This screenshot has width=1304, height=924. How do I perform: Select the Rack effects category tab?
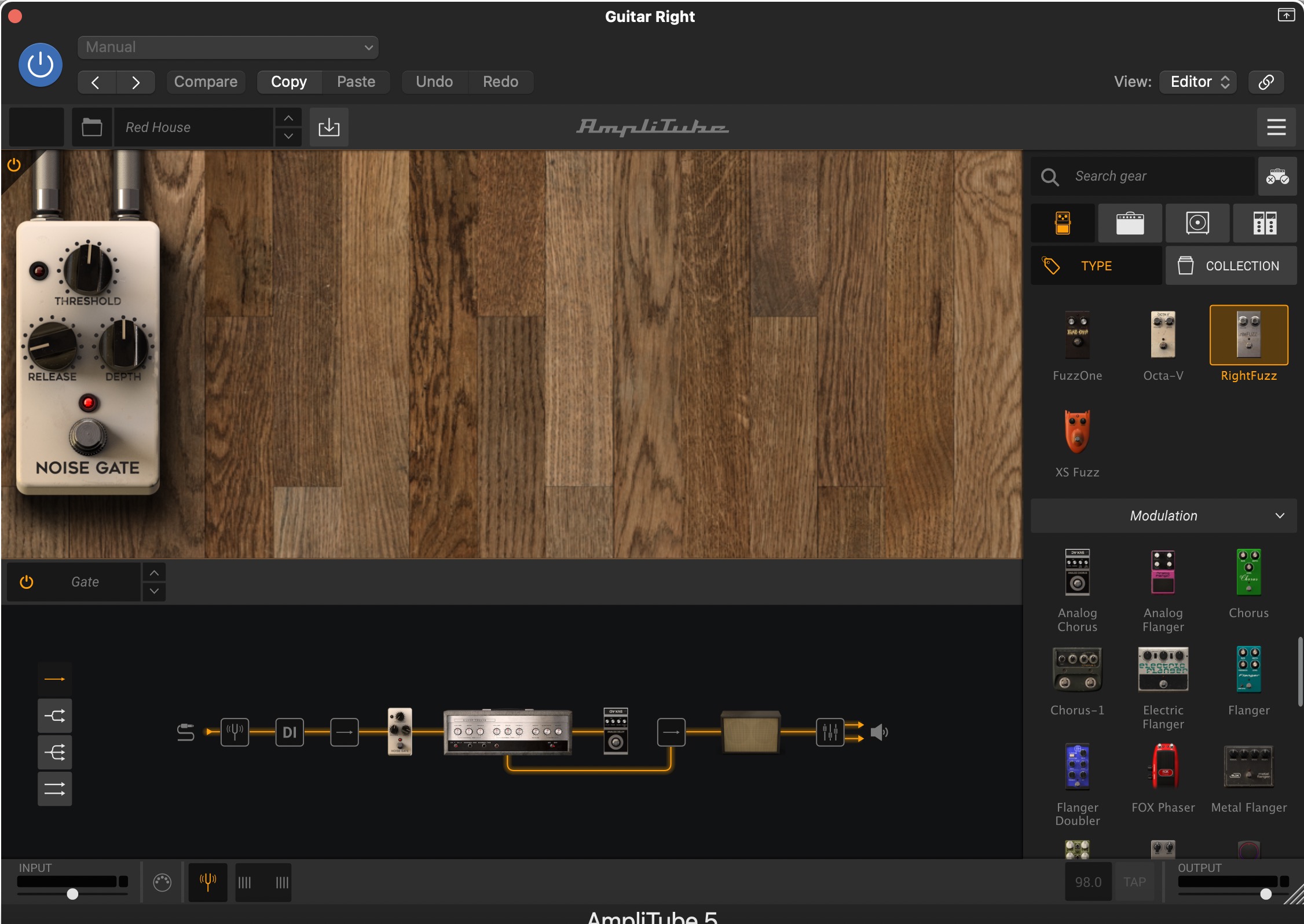[1265, 223]
